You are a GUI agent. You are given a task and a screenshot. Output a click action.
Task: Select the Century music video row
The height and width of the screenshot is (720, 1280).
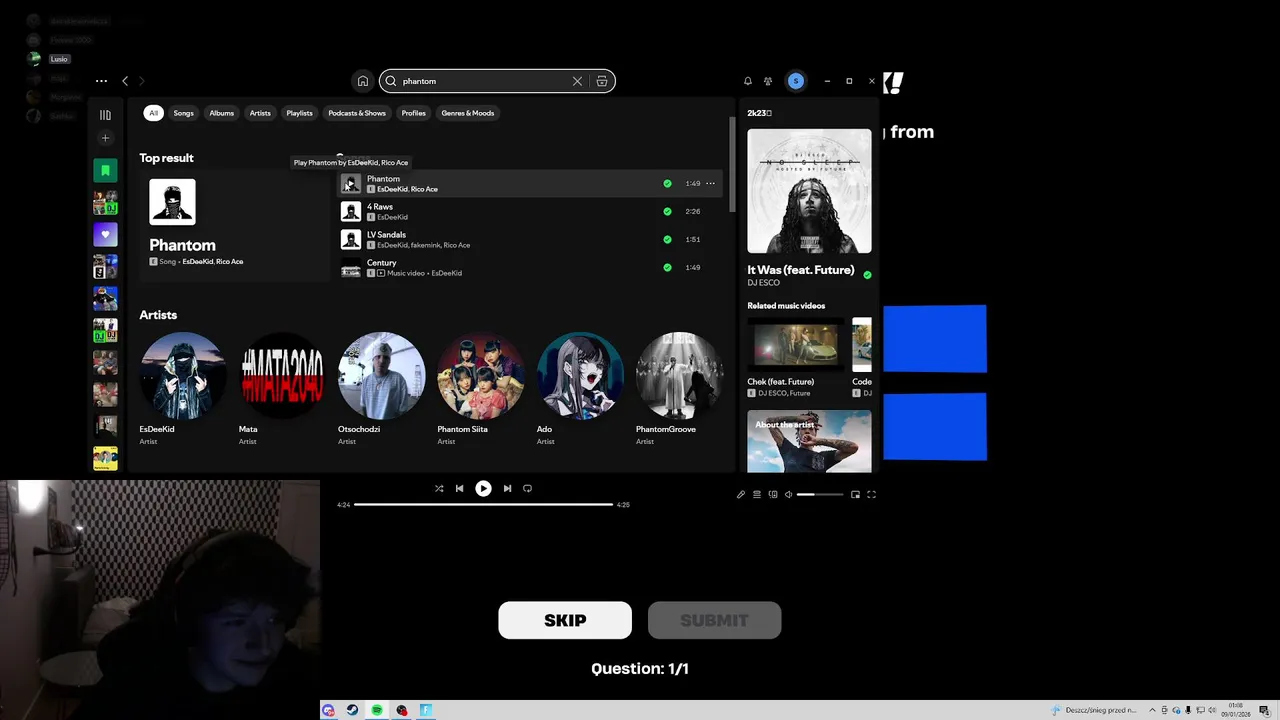(x=530, y=268)
